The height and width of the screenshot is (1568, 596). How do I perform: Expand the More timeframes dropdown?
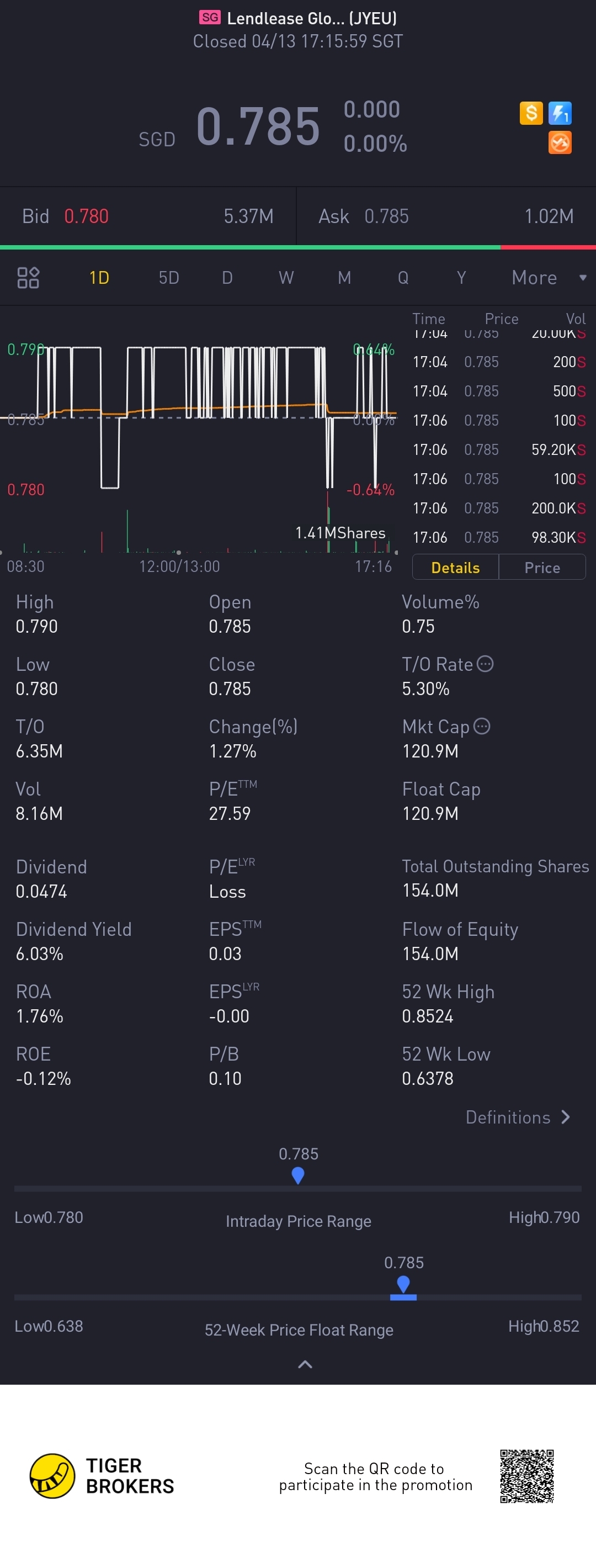click(x=549, y=278)
